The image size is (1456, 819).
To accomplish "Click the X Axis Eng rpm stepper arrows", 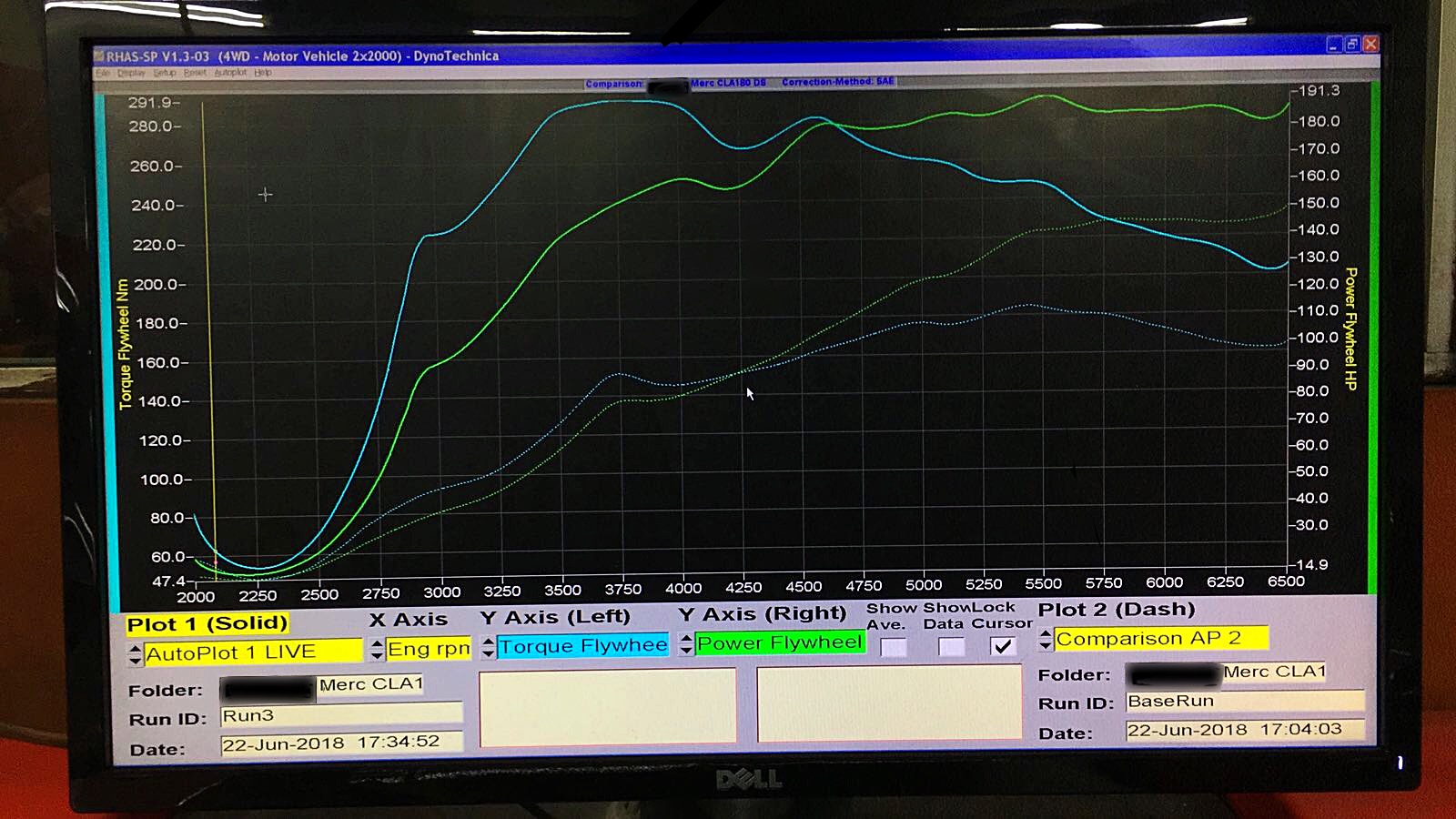I will point(377,650).
